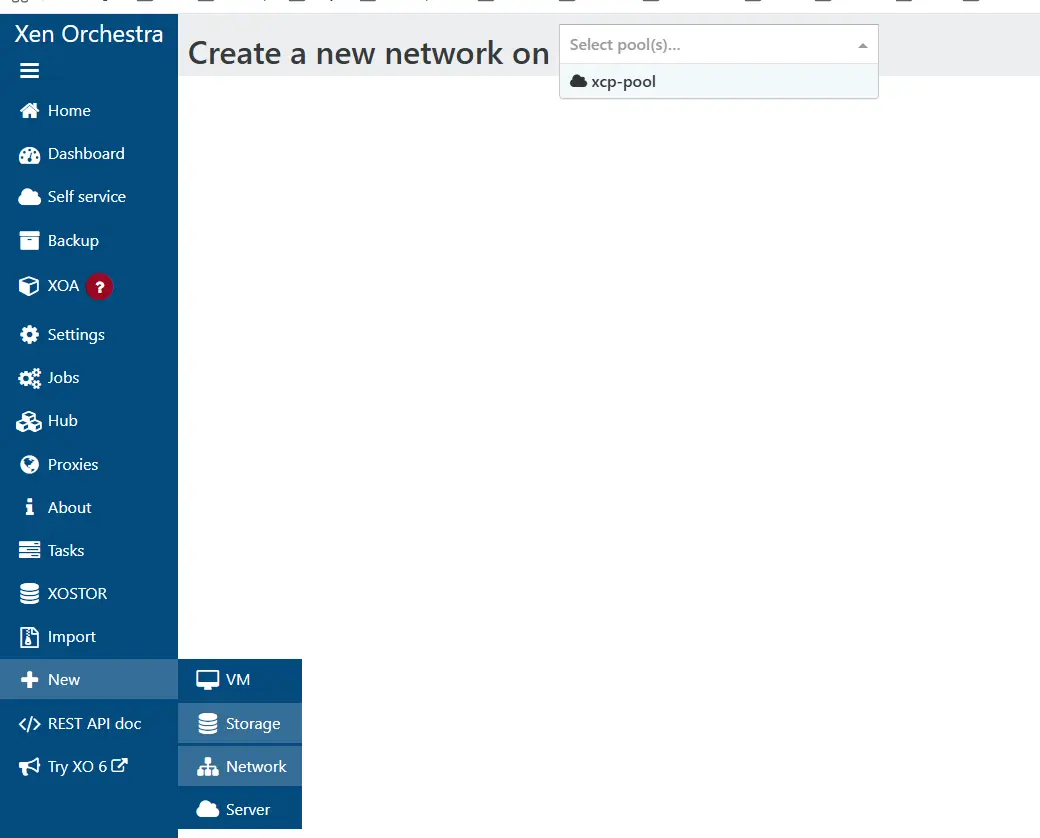1040x838 pixels.
Task: Open the New submenu in sidebar
Action: coord(64,680)
